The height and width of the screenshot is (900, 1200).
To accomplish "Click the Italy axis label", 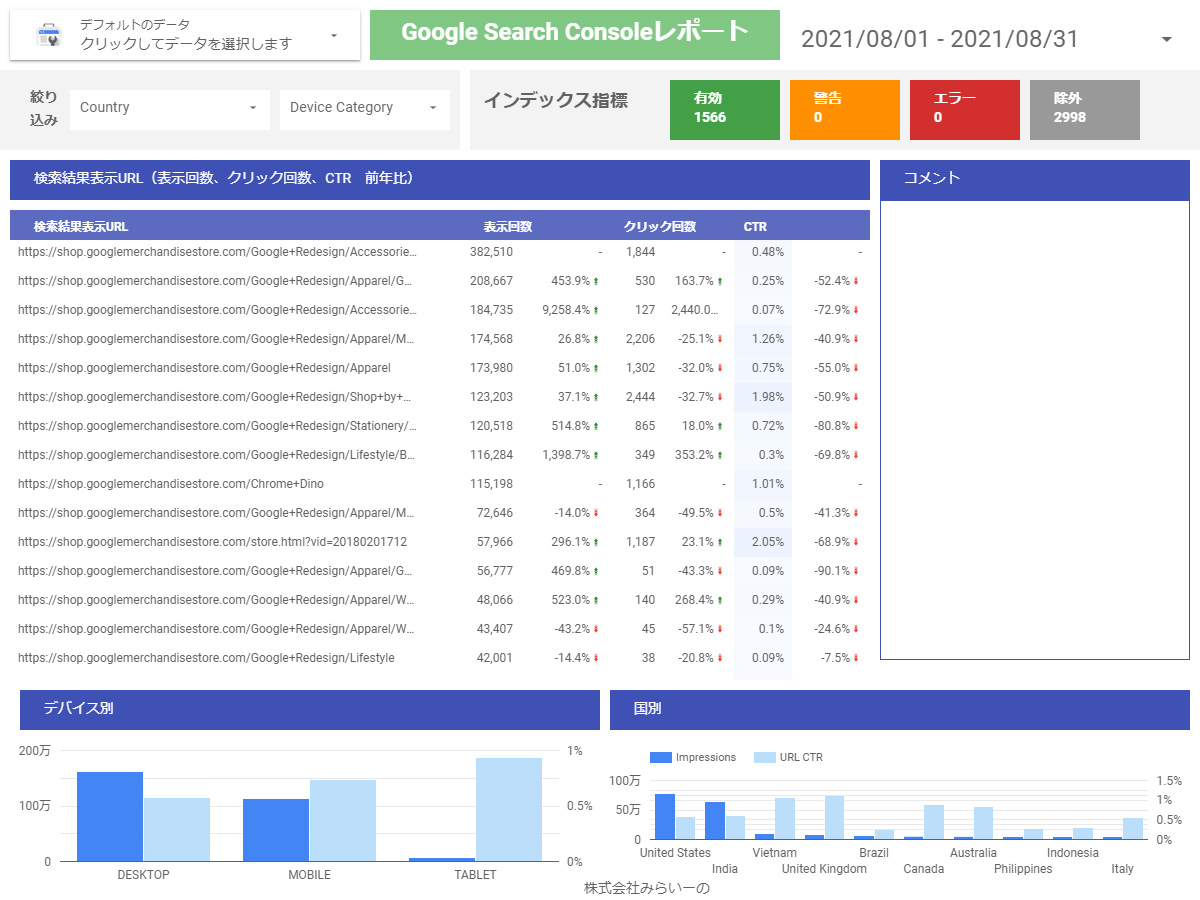I will pyautogui.click(x=1123, y=869).
